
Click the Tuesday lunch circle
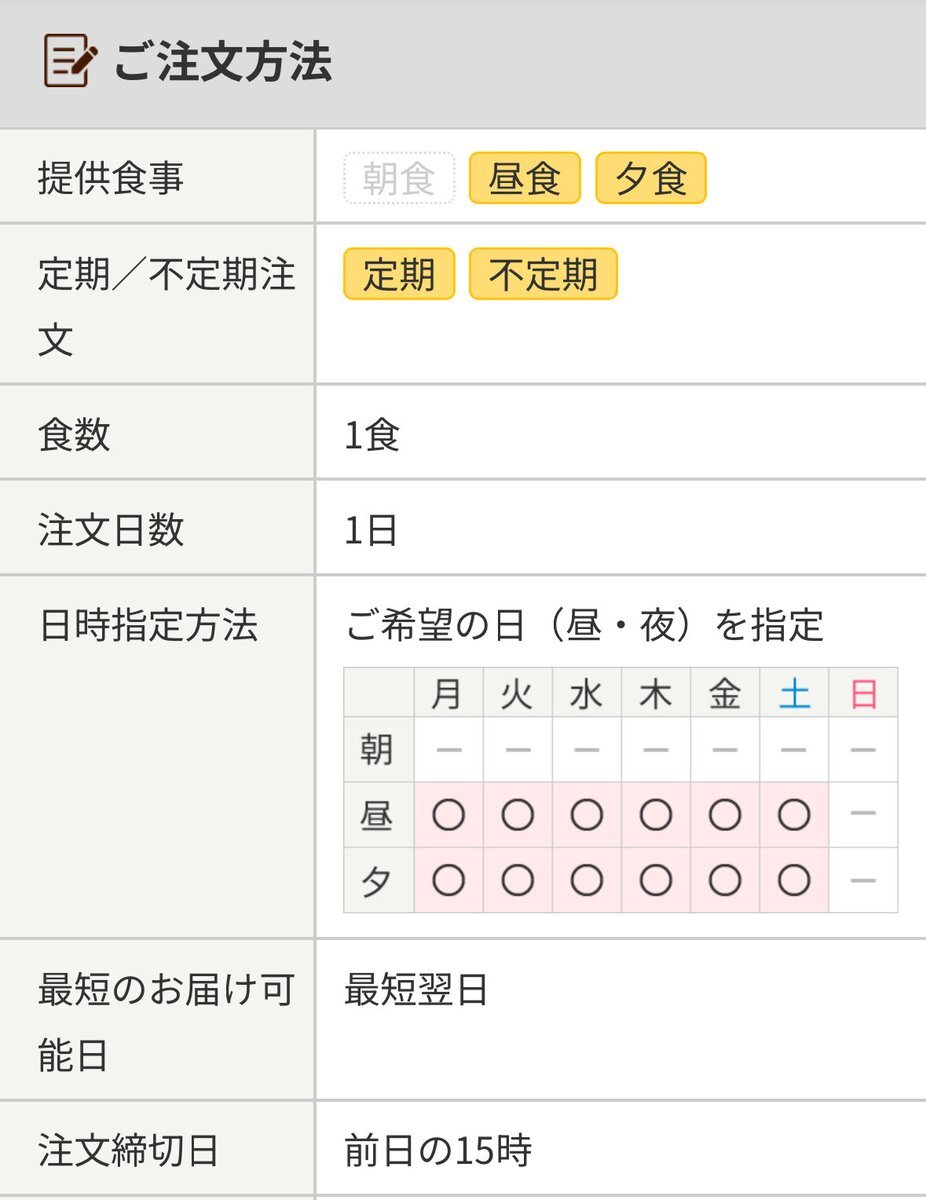point(517,816)
